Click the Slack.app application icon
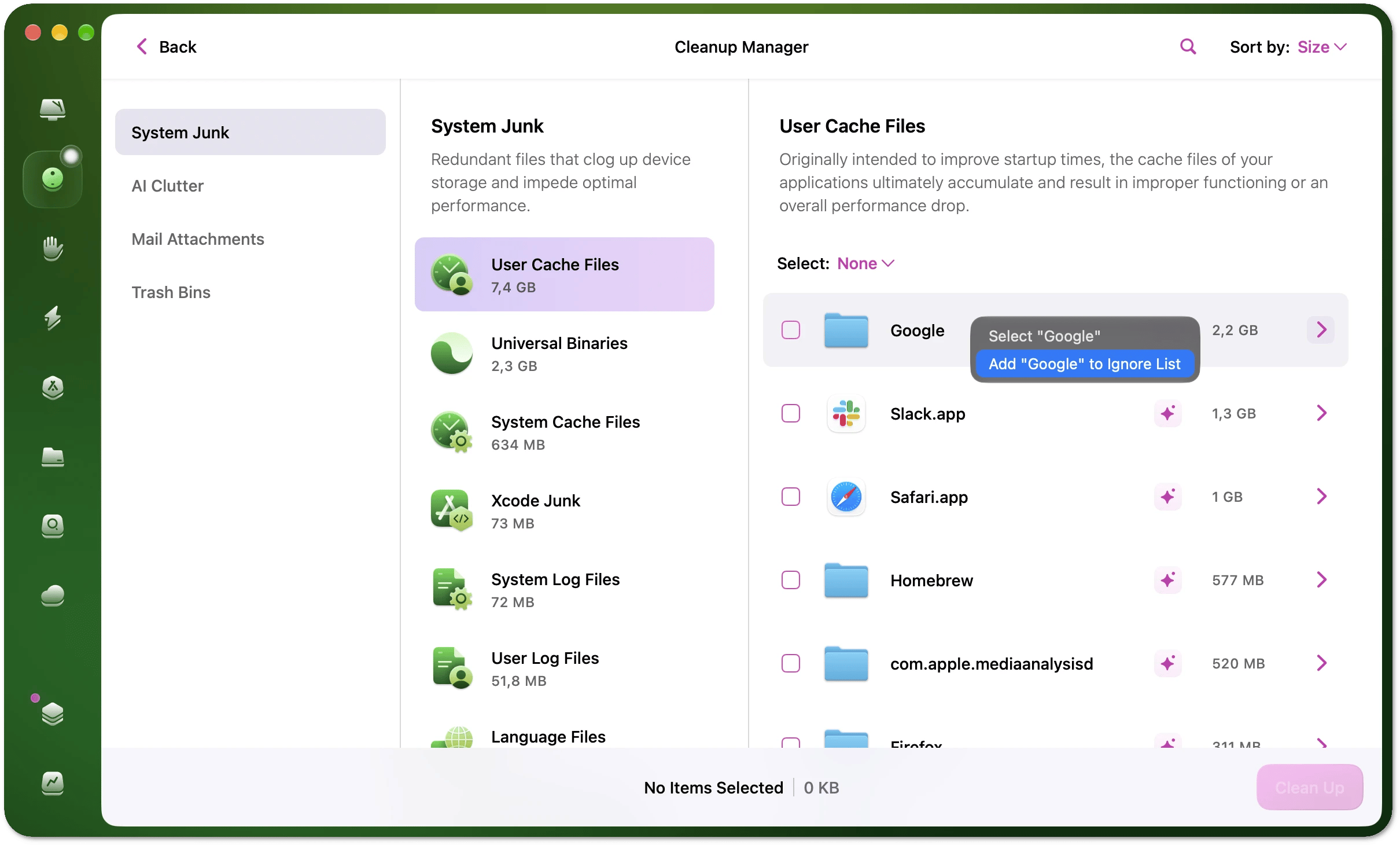The image size is (1400, 845). [846, 413]
